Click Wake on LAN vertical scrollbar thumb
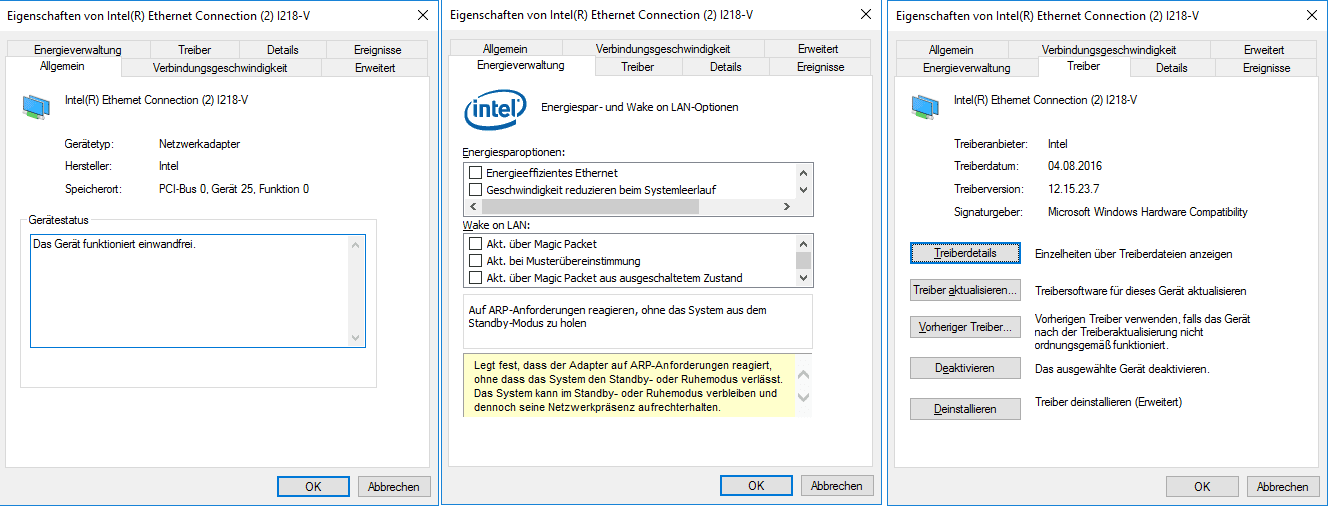The width and height of the screenshot is (1328, 506). coord(803,260)
